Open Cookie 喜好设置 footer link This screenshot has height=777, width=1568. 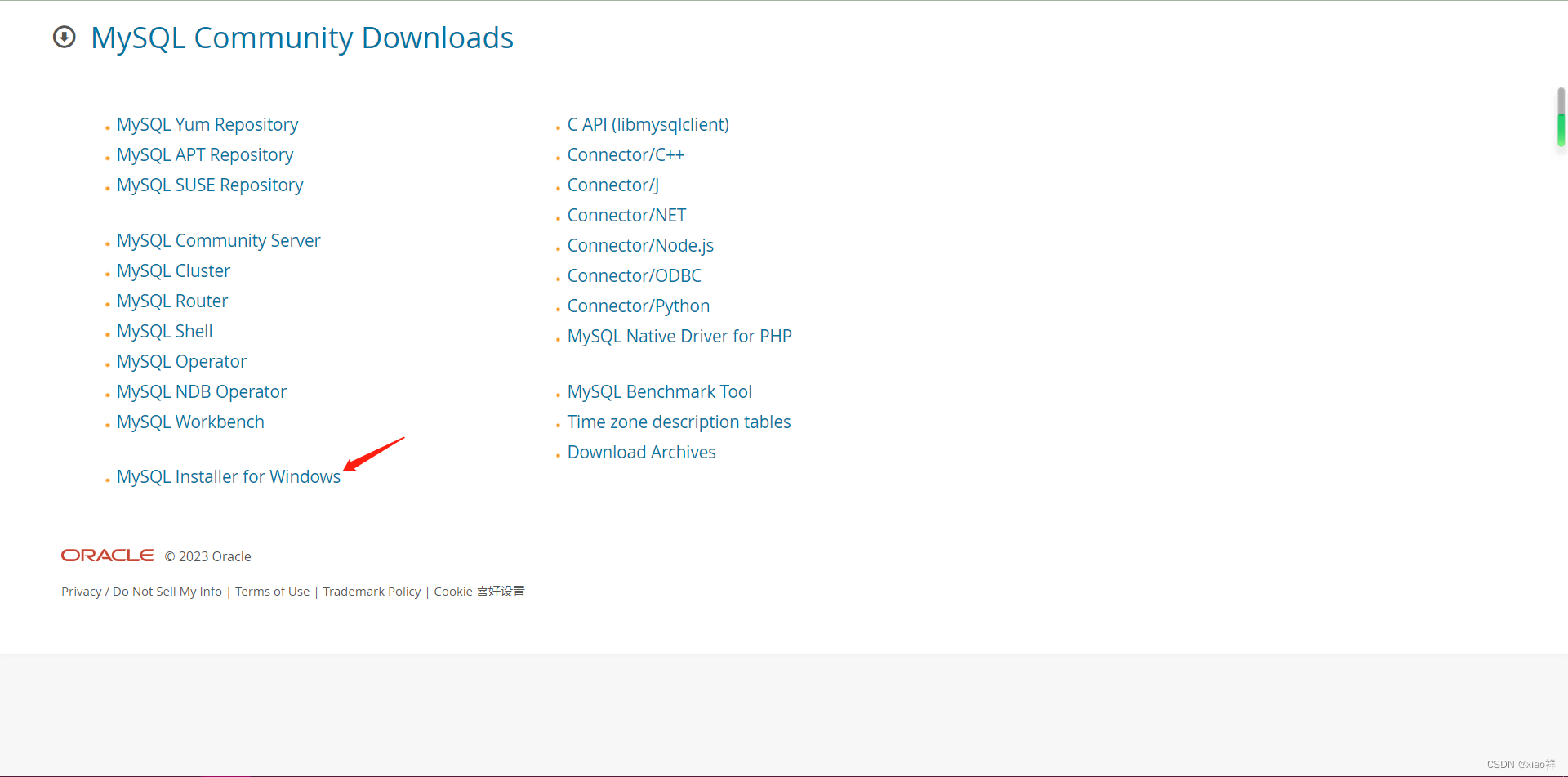(x=479, y=592)
